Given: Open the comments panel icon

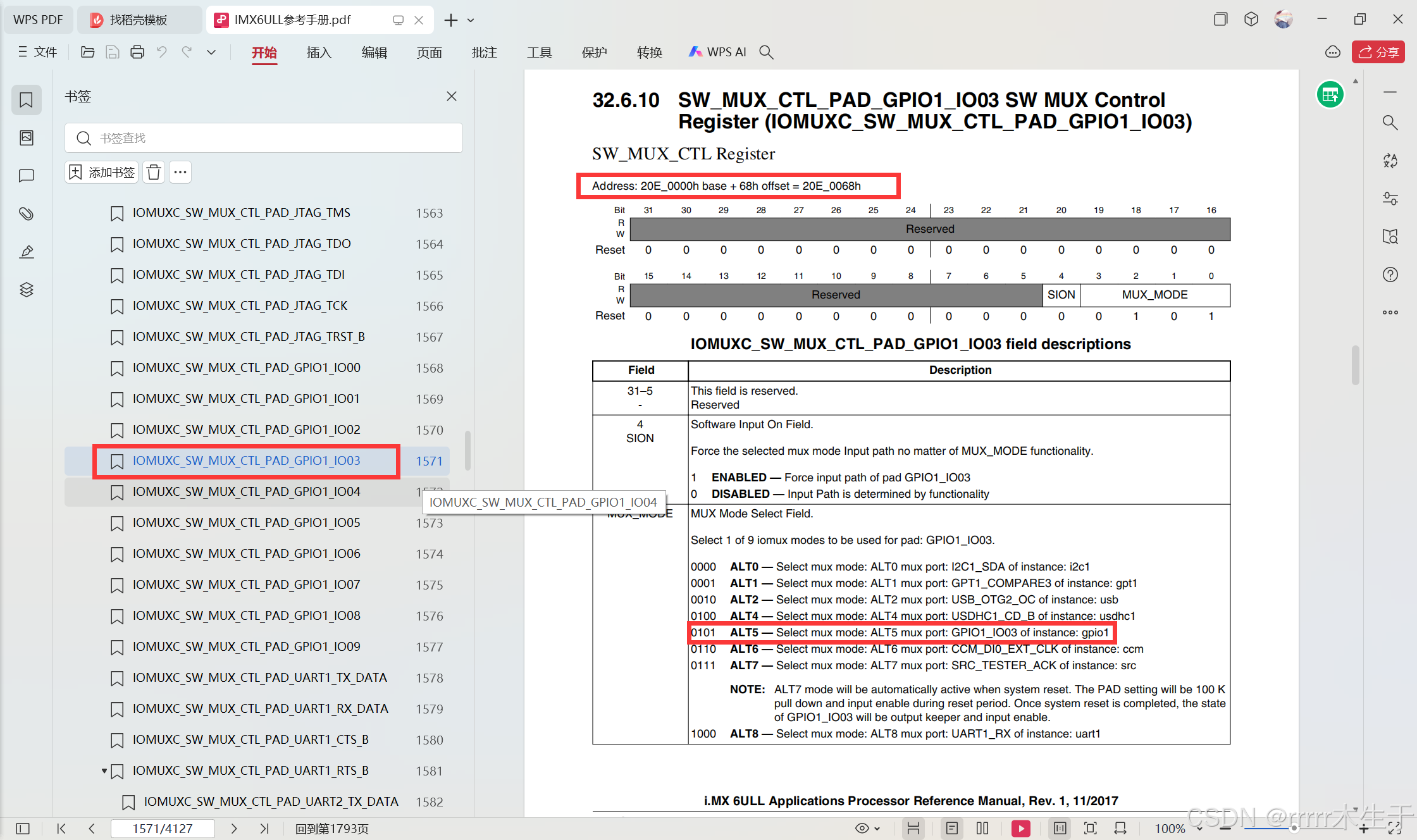Looking at the screenshot, I should coord(26,176).
